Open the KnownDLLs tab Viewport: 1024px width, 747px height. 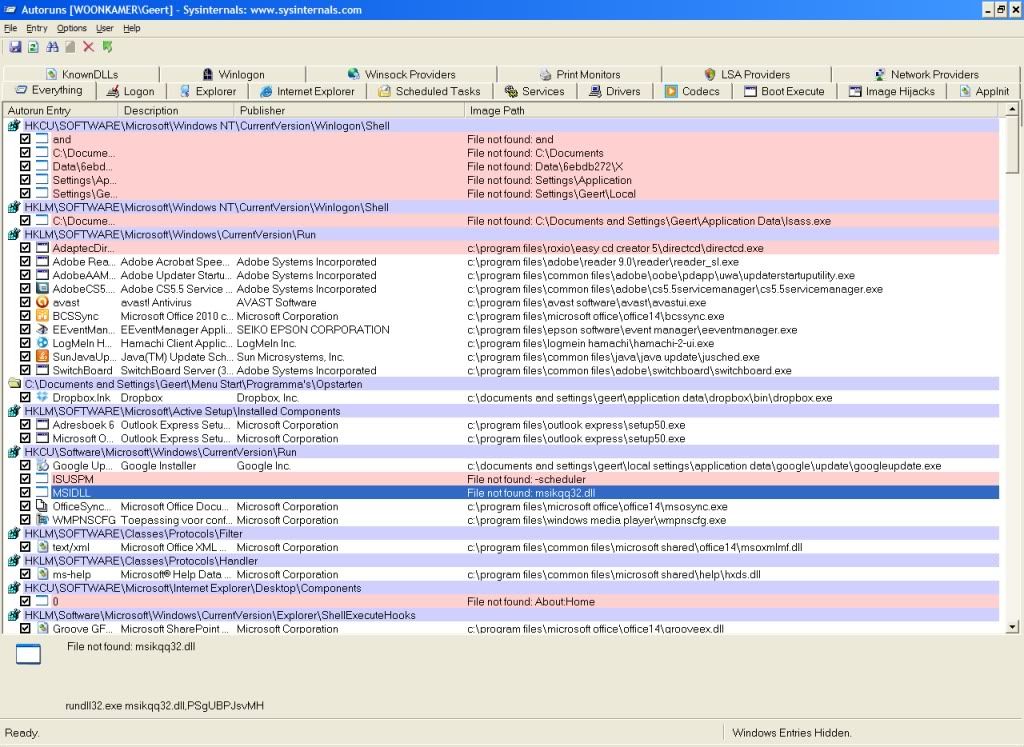click(82, 74)
